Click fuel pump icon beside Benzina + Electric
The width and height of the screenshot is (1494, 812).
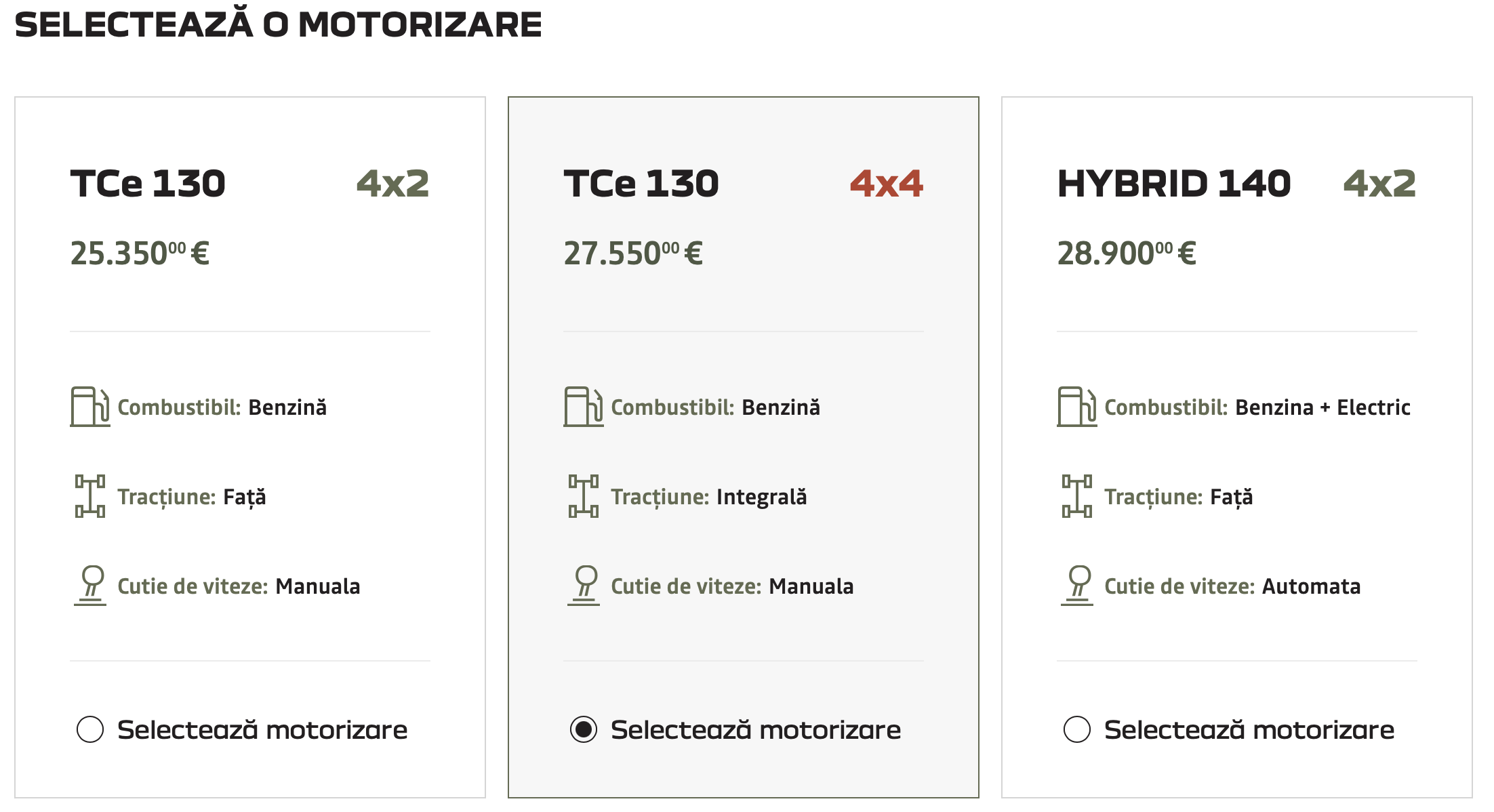pos(1076,407)
